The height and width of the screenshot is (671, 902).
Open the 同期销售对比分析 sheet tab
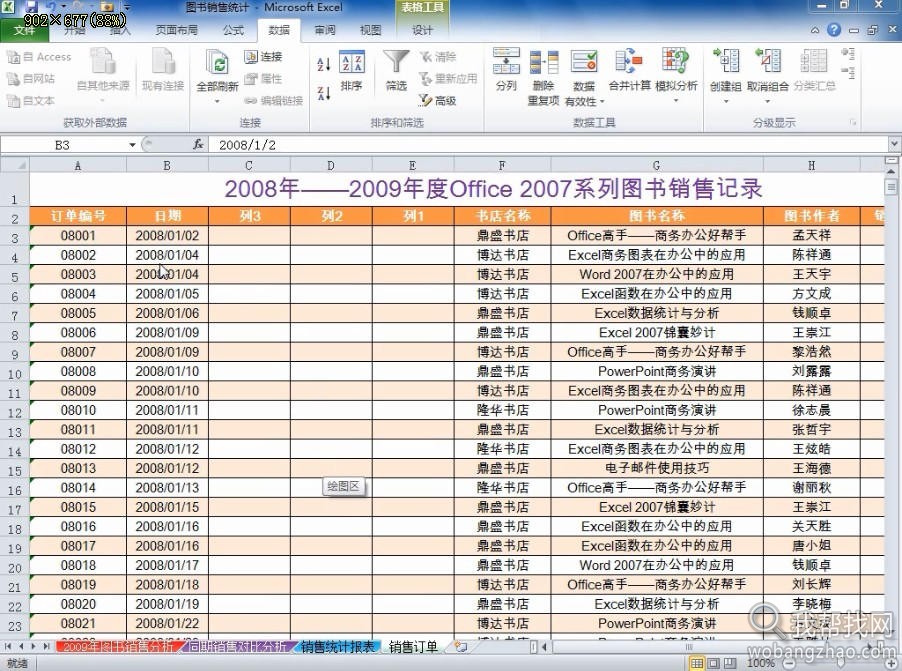click(x=238, y=647)
